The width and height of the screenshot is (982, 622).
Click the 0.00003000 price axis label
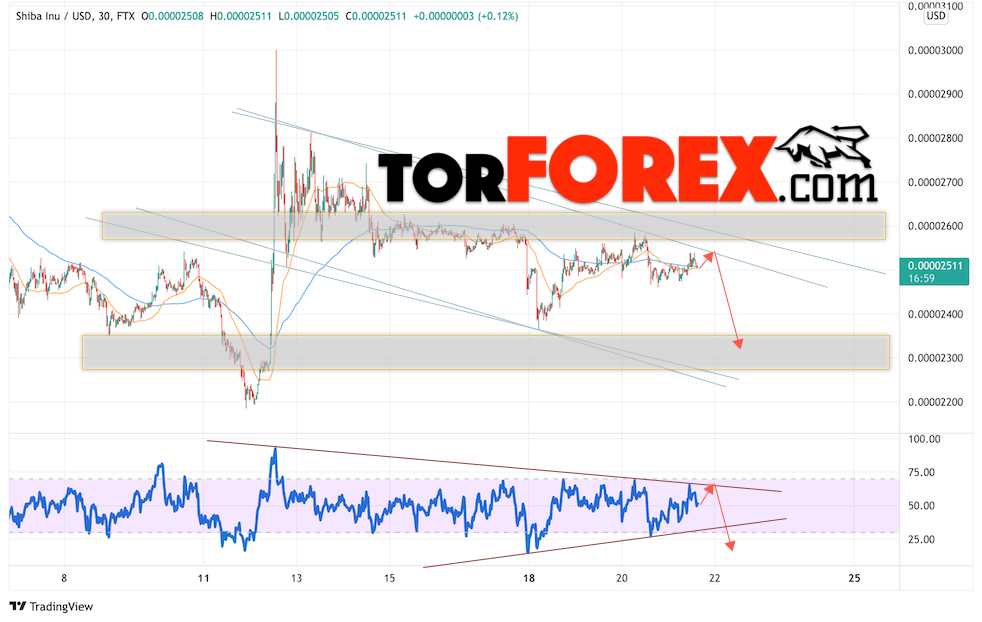[x=935, y=51]
